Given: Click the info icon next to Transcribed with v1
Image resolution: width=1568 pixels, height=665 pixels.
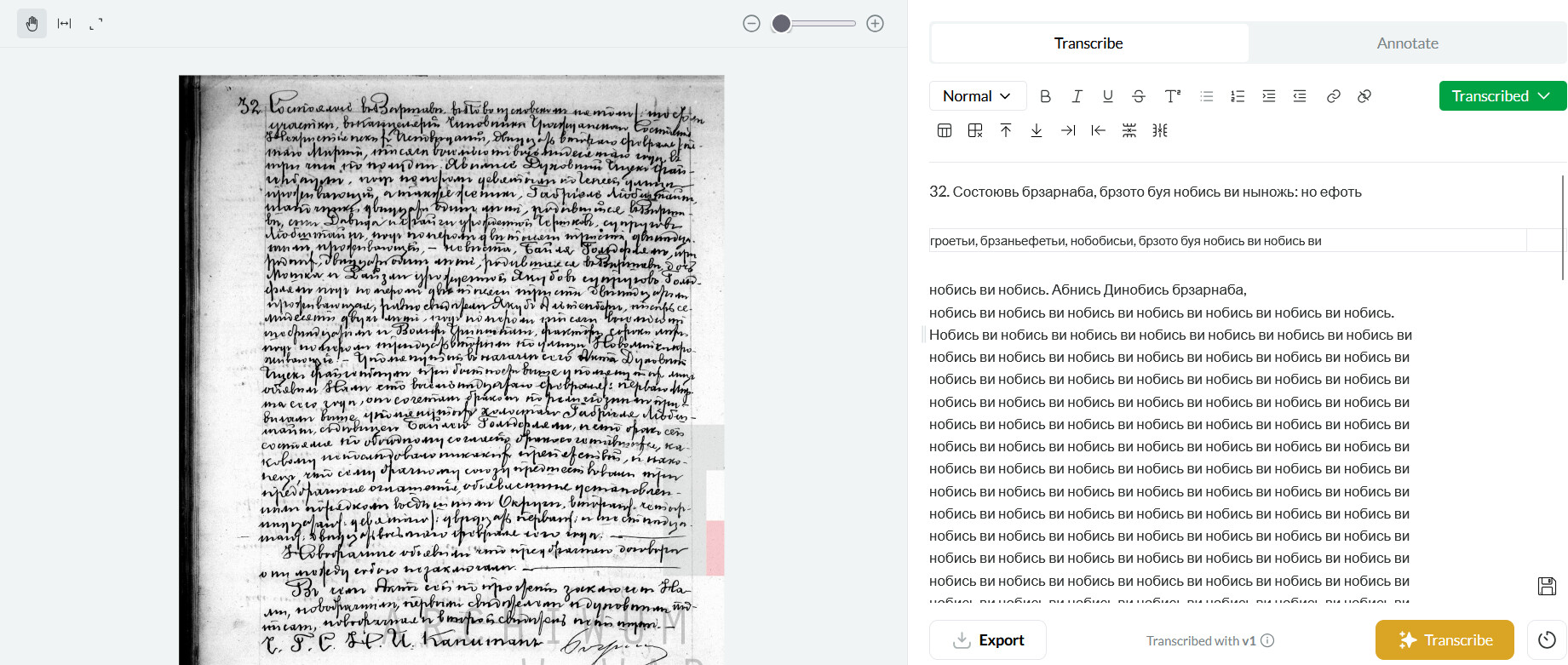Looking at the screenshot, I should coord(1267,640).
